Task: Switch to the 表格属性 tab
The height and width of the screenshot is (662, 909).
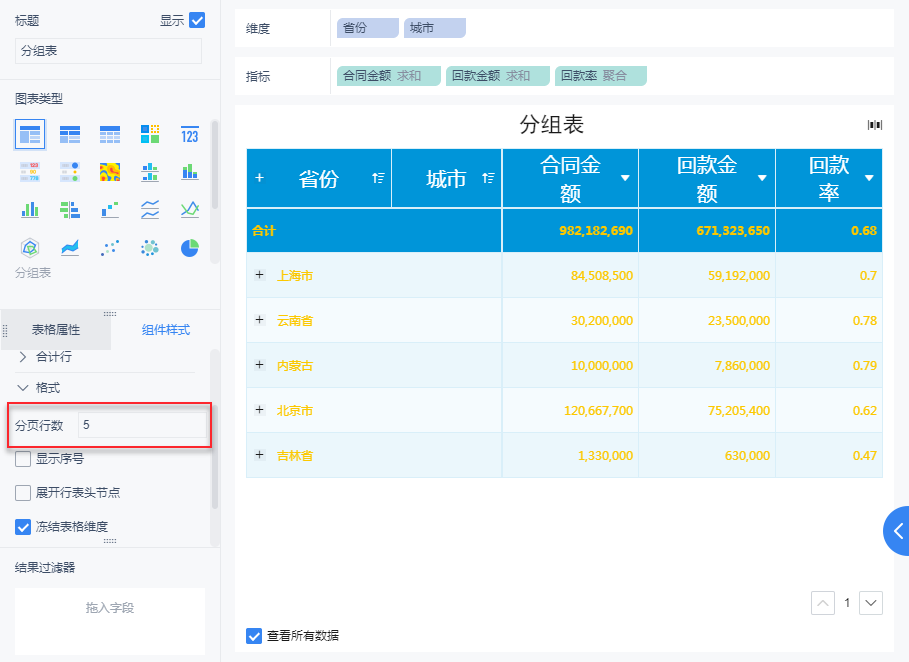Action: [x=56, y=330]
